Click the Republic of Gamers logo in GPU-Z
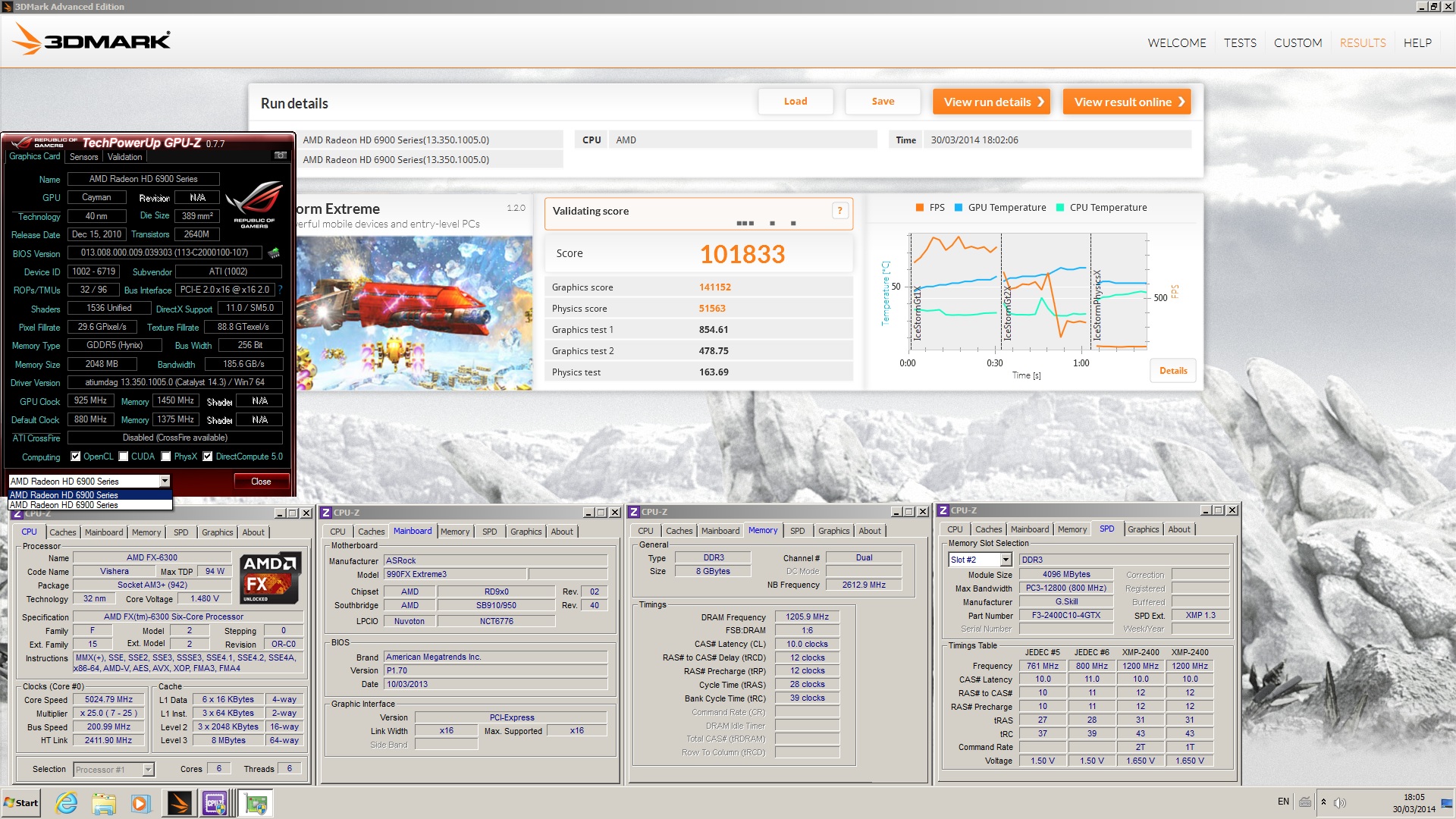1456x819 pixels. coord(255,204)
